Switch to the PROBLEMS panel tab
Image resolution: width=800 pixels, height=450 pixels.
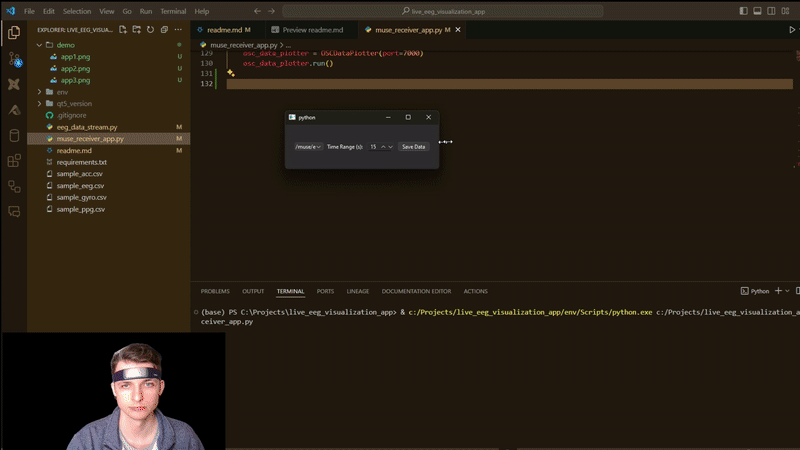pyautogui.click(x=215, y=291)
